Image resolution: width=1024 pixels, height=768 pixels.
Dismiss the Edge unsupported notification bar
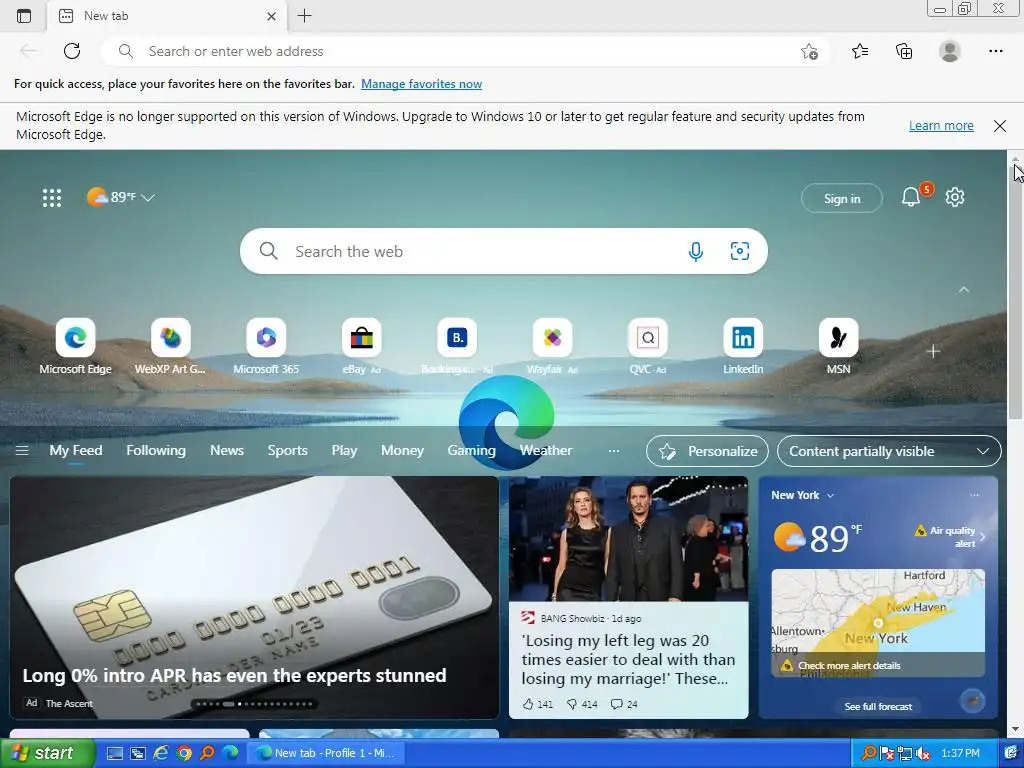999,125
